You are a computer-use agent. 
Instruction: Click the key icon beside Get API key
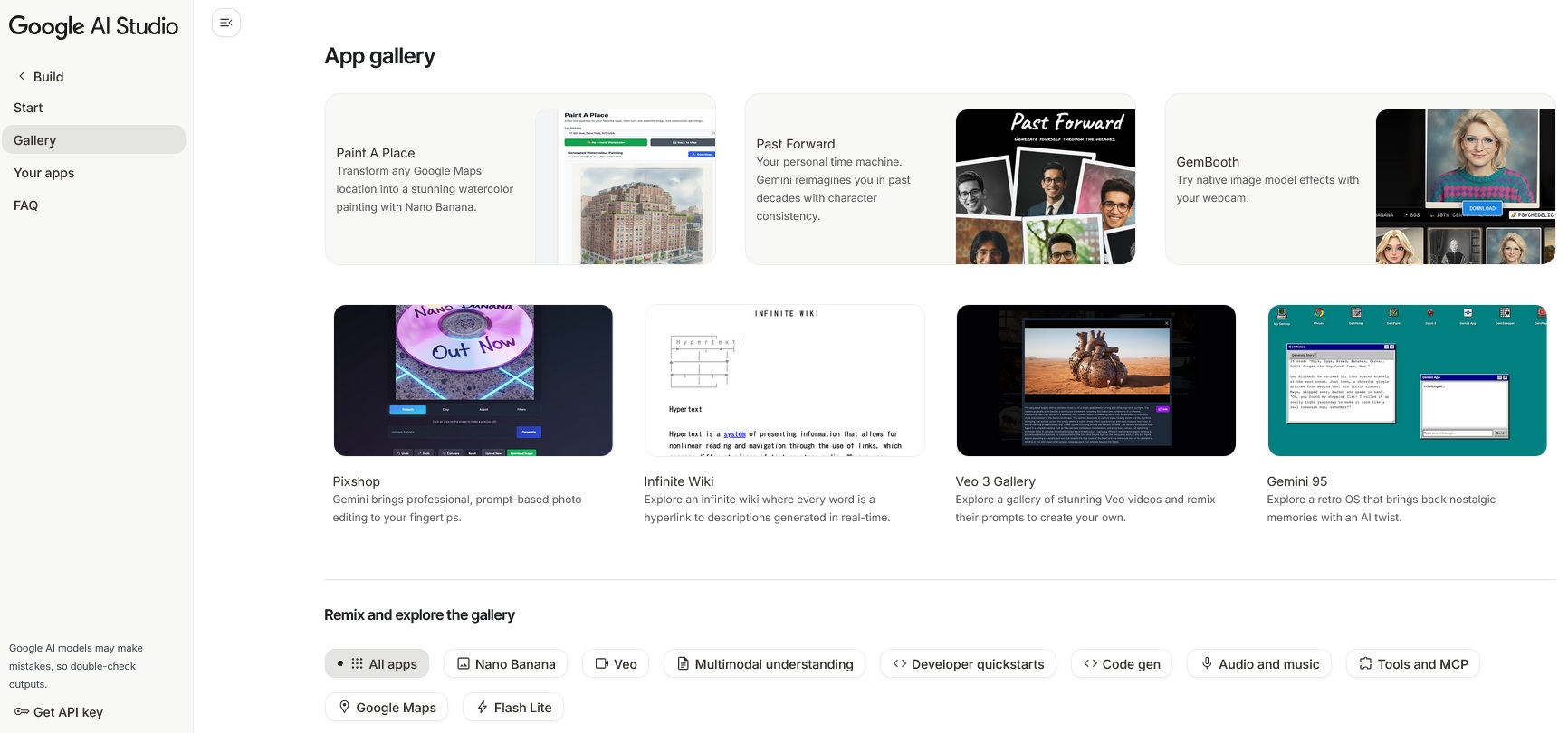22,712
